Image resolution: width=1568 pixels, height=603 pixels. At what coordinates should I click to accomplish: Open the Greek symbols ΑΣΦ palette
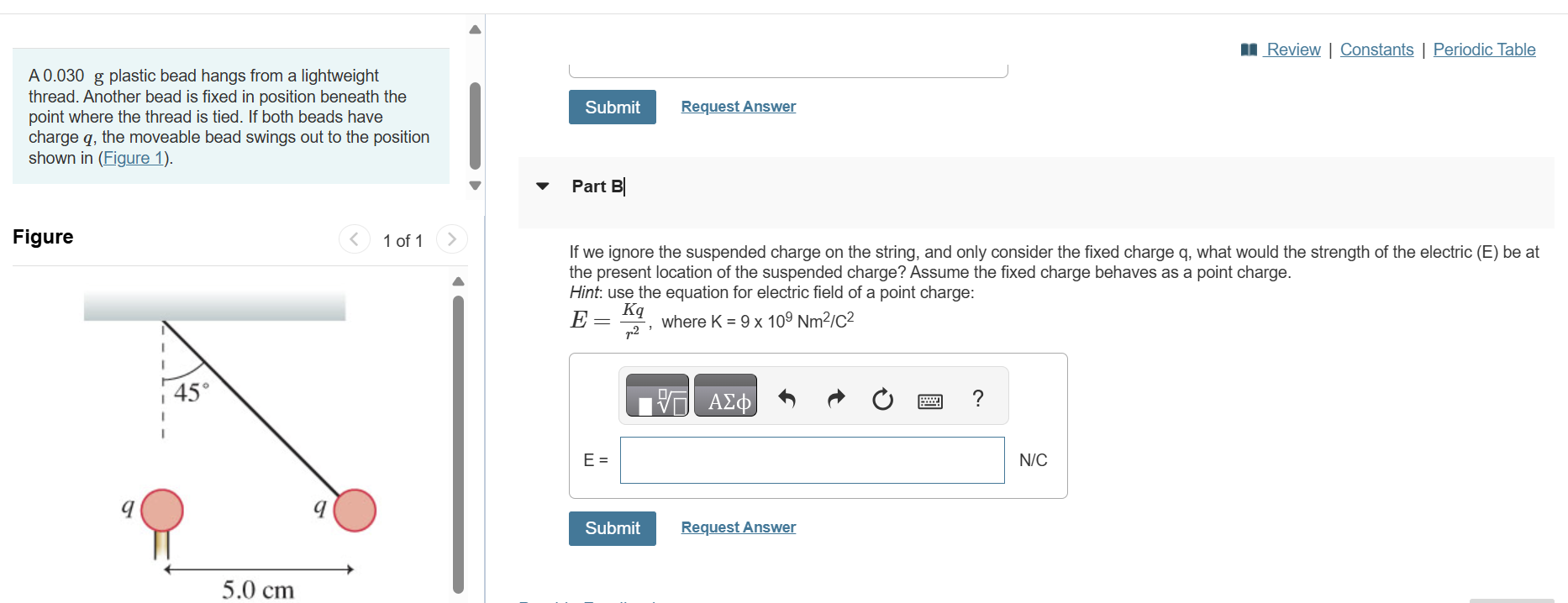tap(725, 395)
